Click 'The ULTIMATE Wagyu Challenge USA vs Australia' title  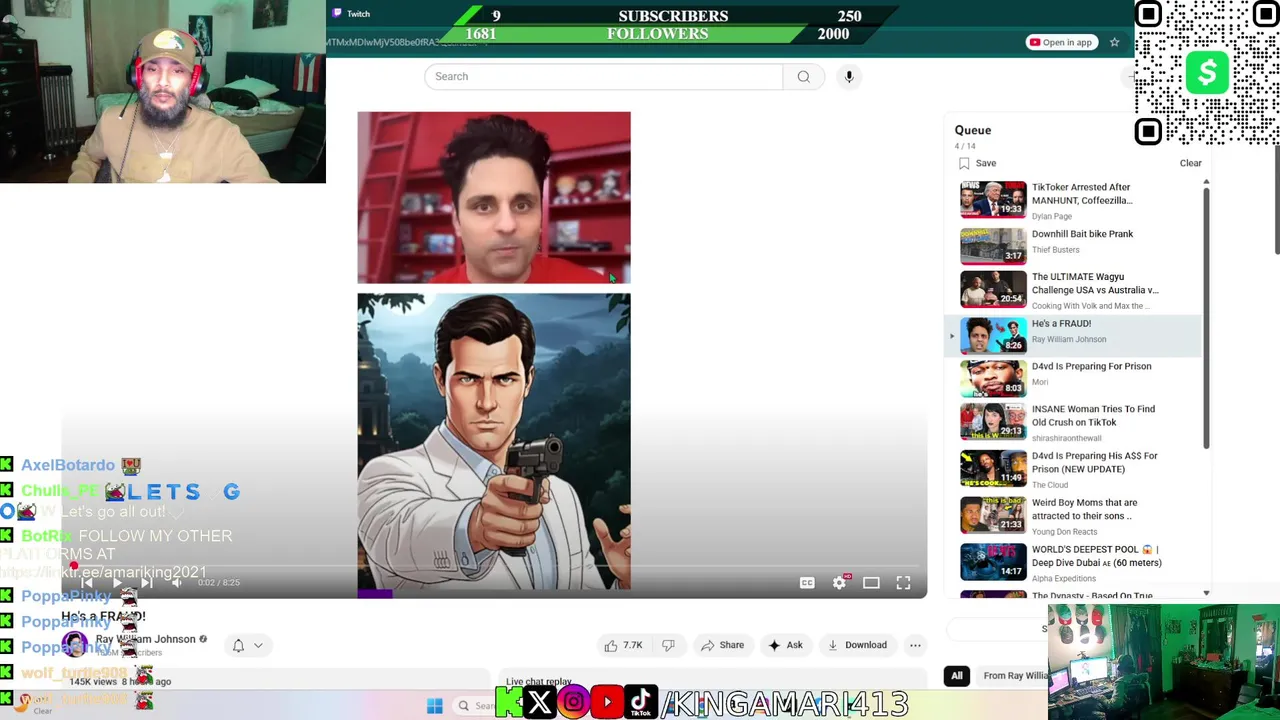pyautogui.click(x=1095, y=283)
